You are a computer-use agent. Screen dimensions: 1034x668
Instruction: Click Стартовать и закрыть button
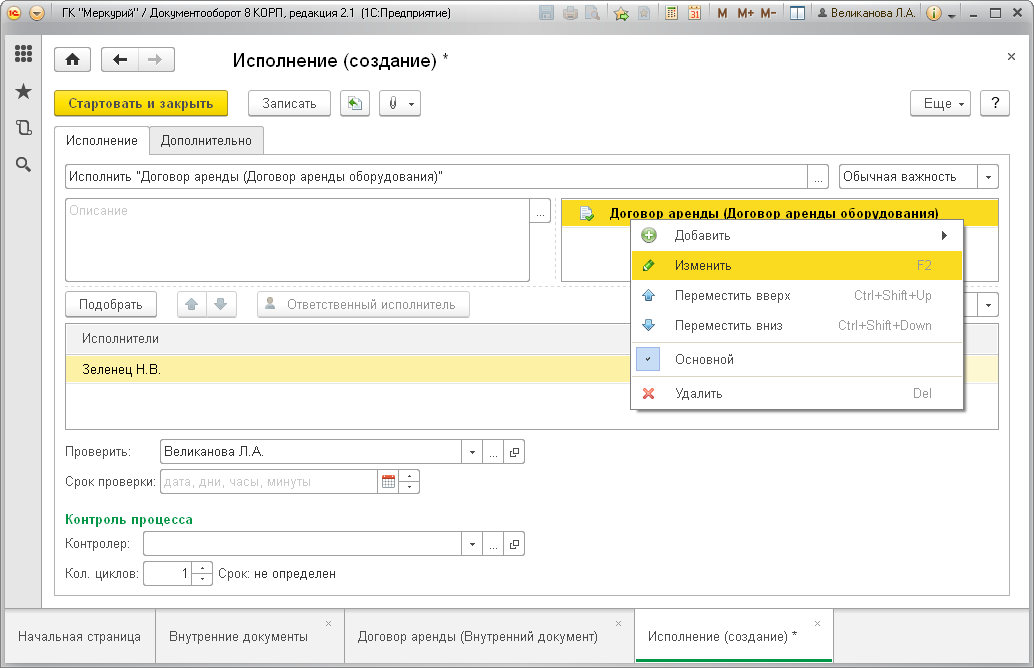tap(140, 104)
